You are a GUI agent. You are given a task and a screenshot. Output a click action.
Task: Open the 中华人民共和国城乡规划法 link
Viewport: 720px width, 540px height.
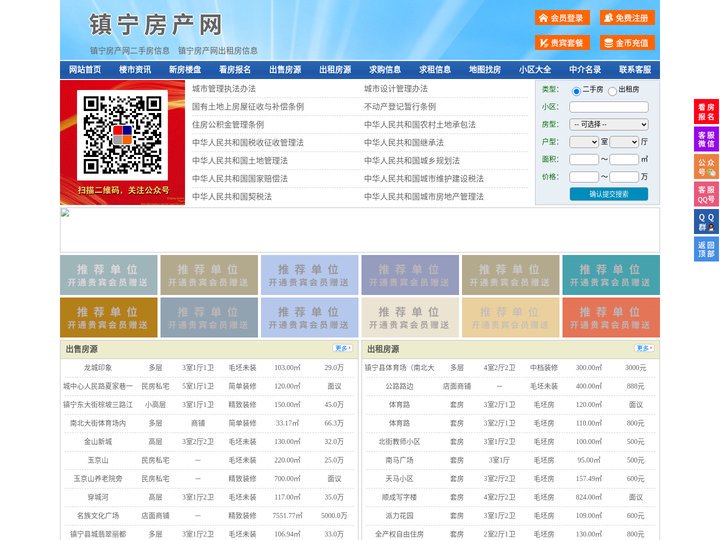(x=412, y=160)
